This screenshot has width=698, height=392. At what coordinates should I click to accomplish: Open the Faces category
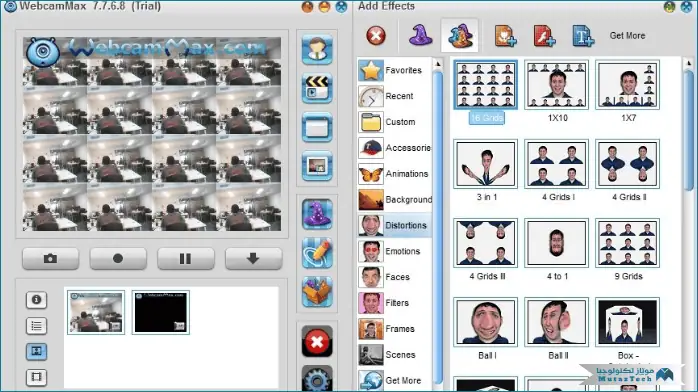coord(394,277)
